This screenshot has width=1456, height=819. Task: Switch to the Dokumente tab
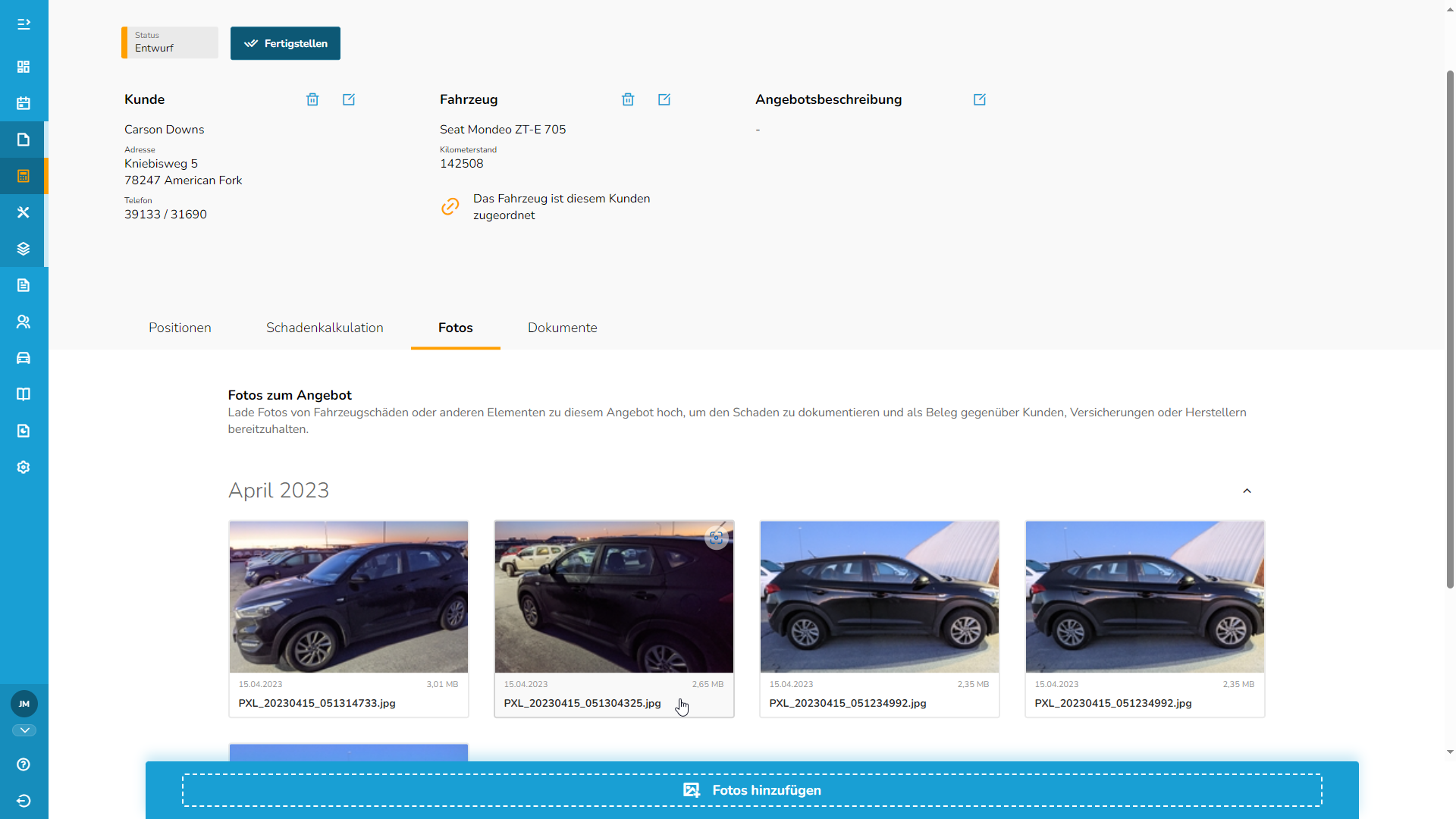[563, 328]
